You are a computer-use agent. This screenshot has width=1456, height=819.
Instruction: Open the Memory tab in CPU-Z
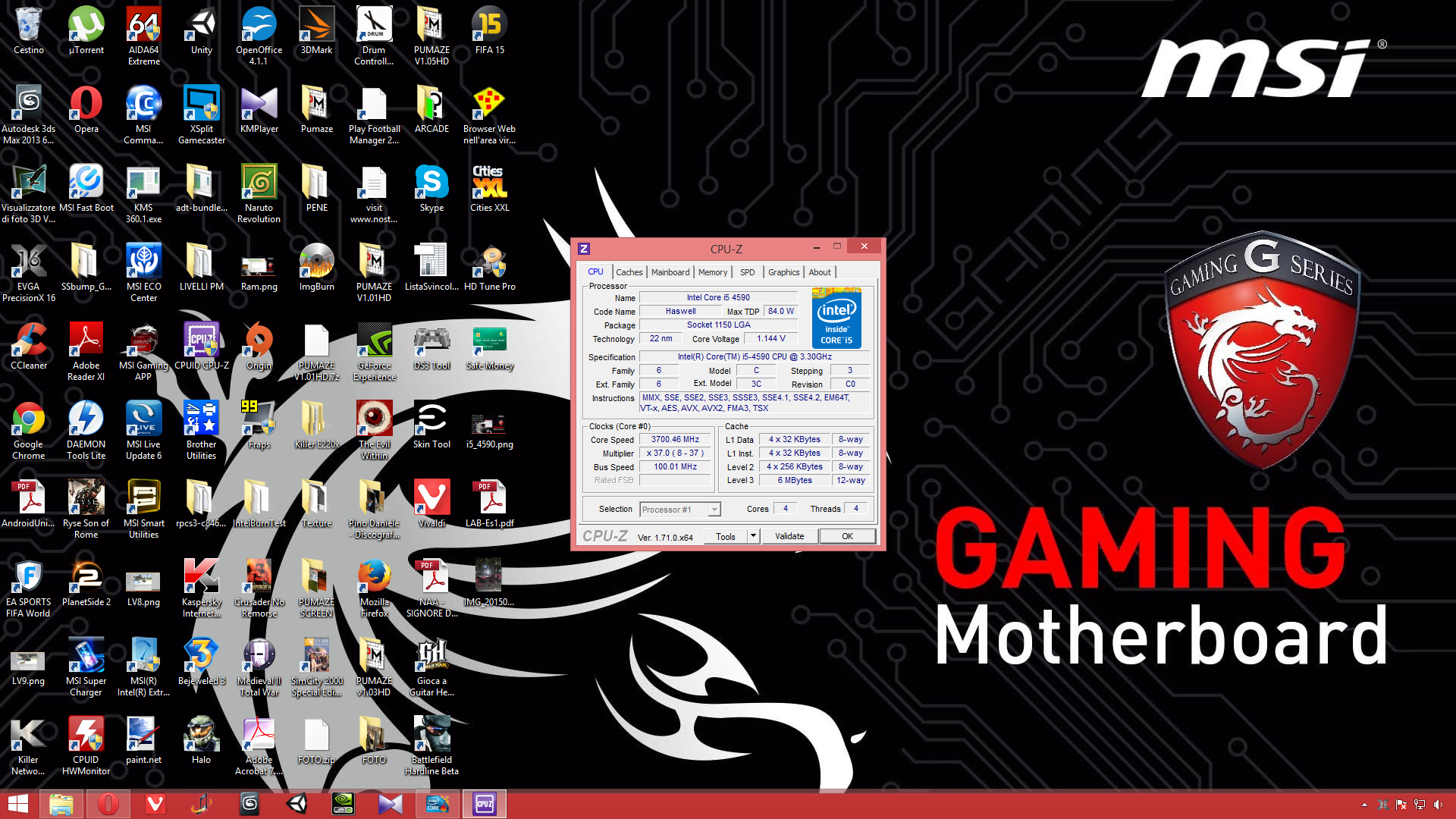(x=713, y=272)
